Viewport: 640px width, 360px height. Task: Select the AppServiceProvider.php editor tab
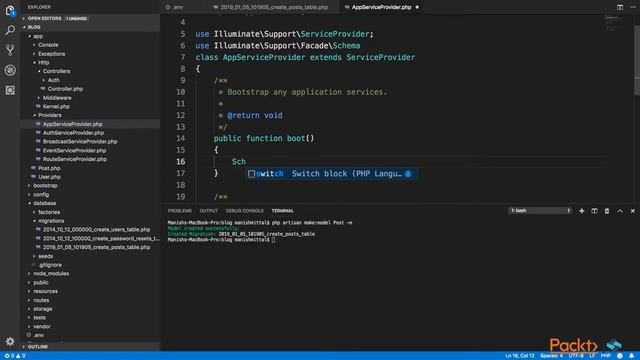(381, 7)
